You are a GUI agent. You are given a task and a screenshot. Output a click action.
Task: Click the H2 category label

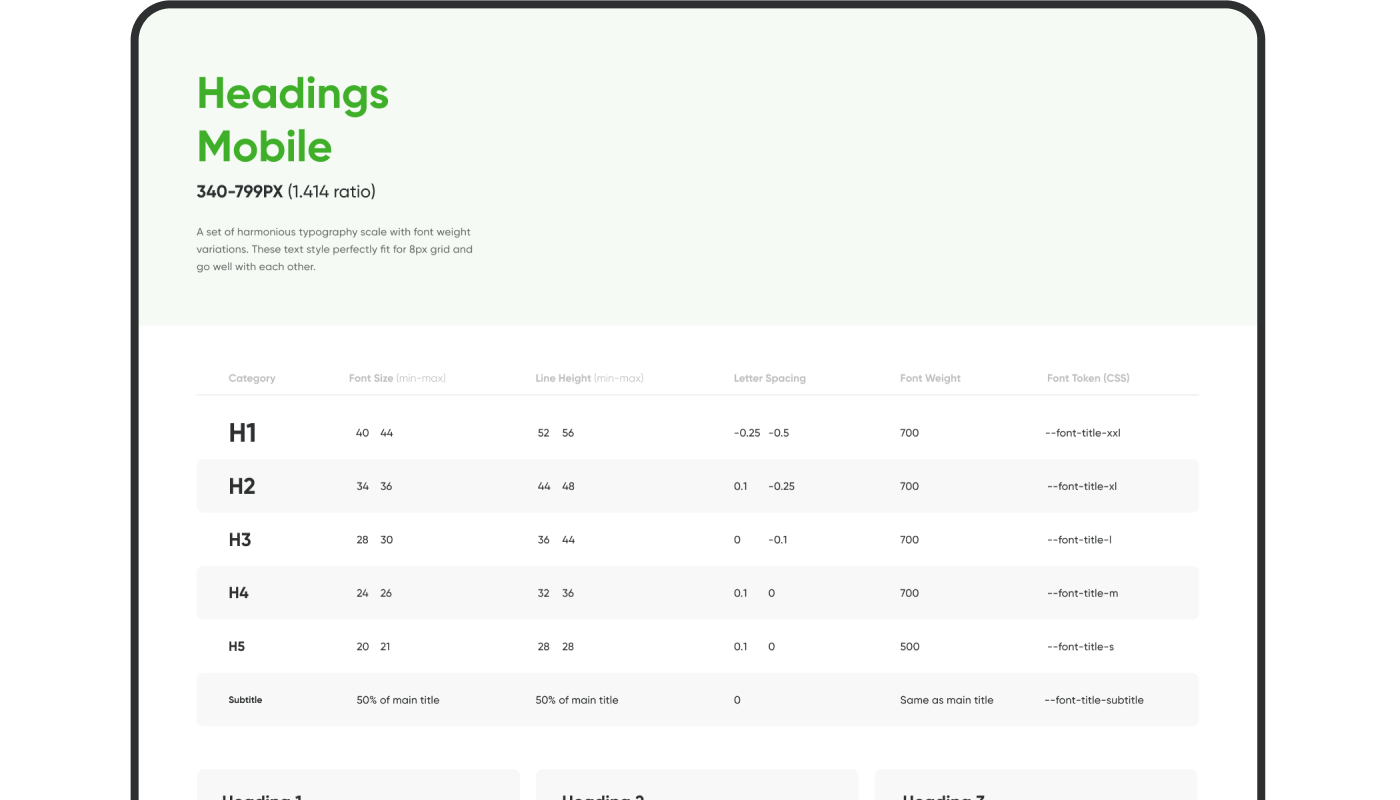242,486
